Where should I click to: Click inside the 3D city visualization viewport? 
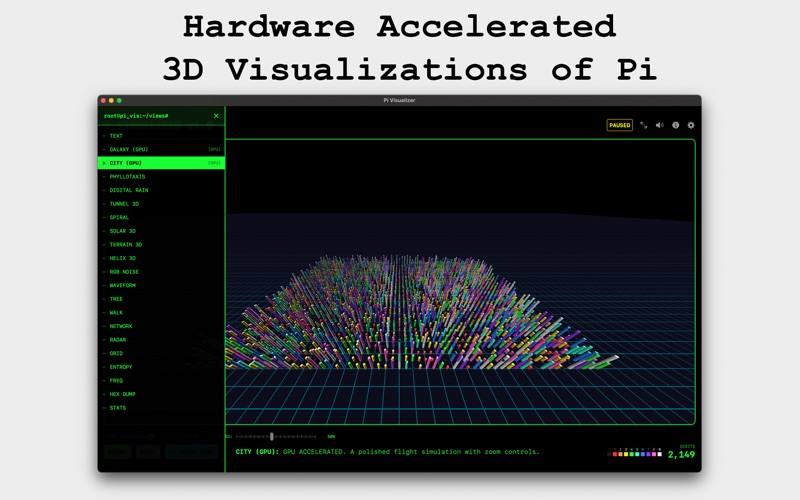click(x=460, y=282)
